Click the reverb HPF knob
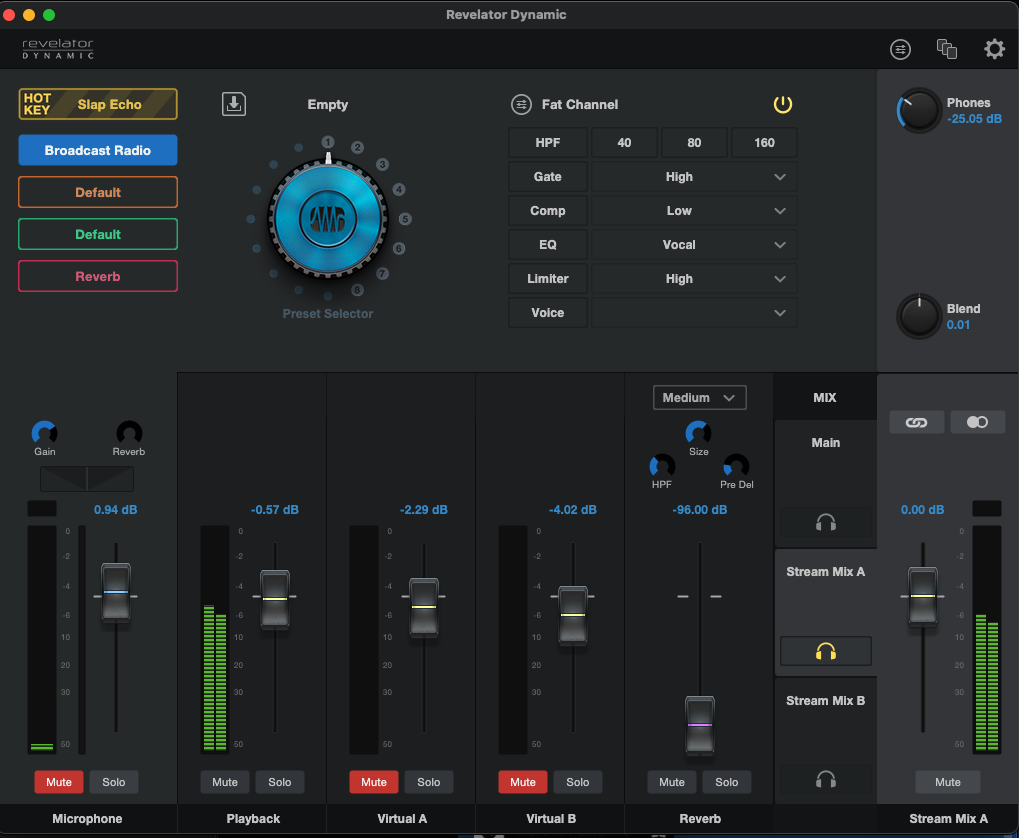The width and height of the screenshot is (1019, 838). coord(662,466)
